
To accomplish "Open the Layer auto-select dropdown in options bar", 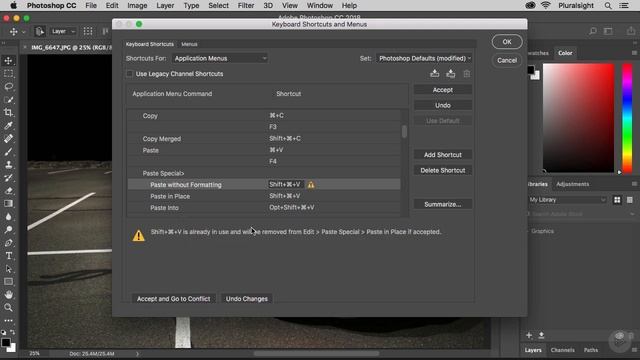I will (63, 31).
